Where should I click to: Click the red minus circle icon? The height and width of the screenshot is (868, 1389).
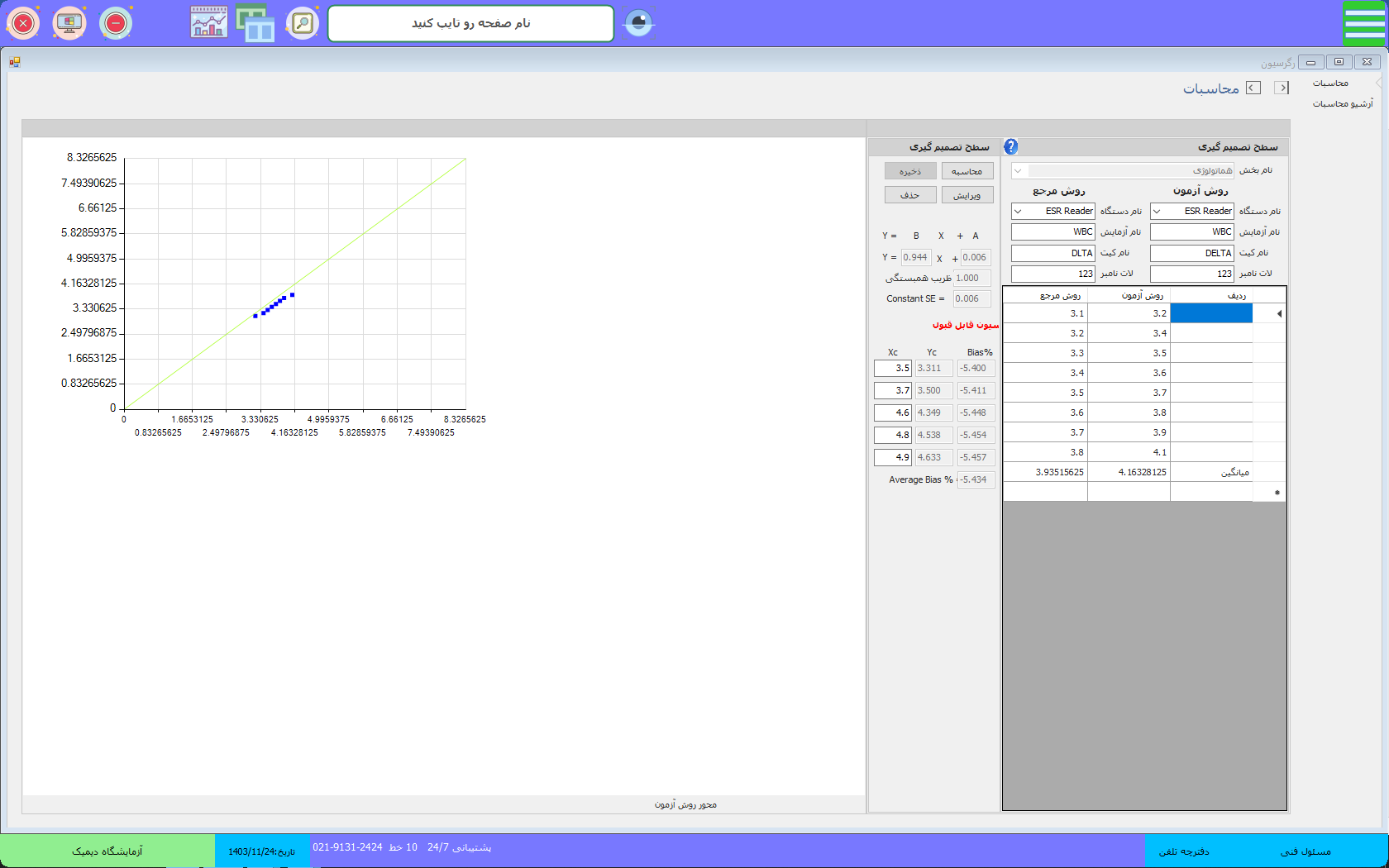pyautogui.click(x=116, y=23)
